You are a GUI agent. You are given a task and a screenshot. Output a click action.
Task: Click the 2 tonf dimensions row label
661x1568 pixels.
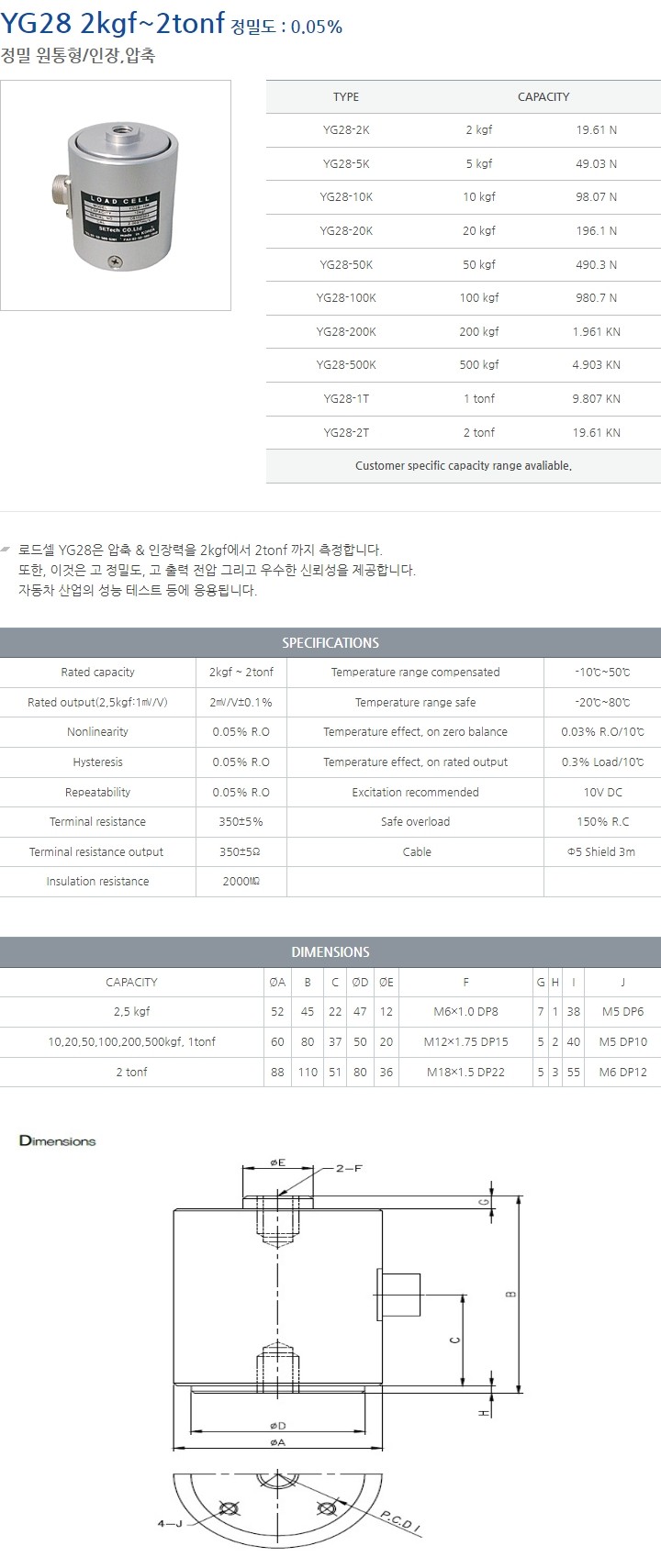131,1073
